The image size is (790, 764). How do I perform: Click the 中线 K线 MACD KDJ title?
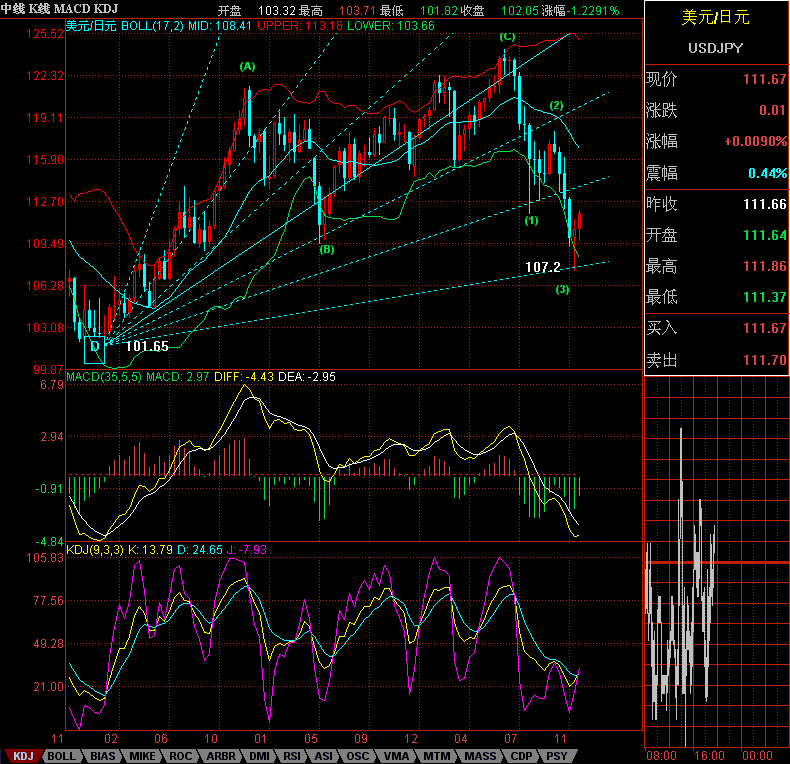click(59, 9)
